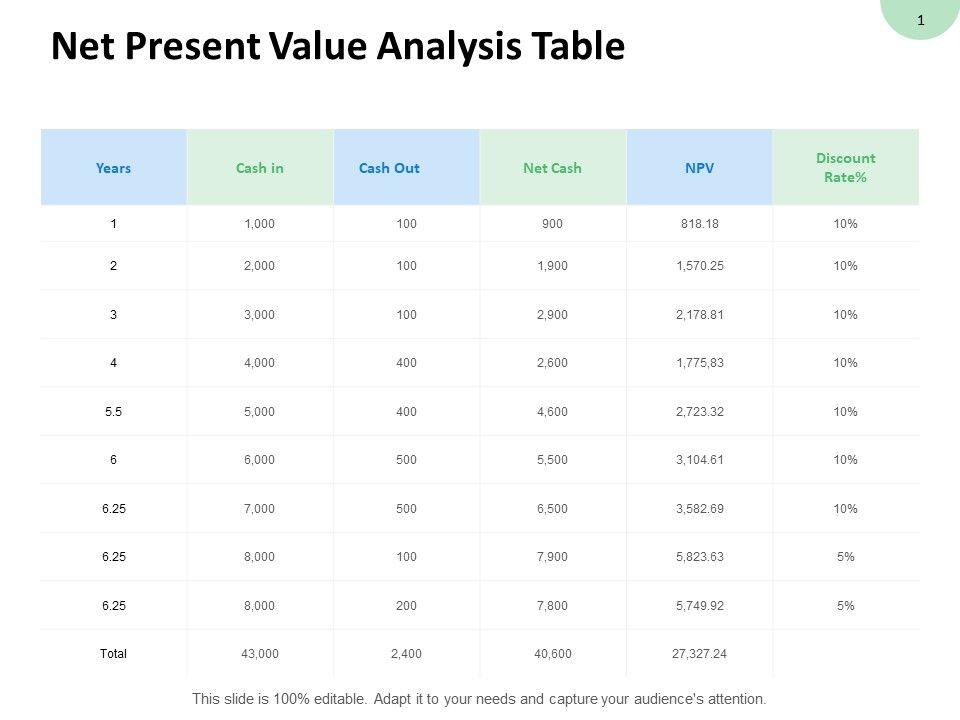The height and width of the screenshot is (720, 960).
Task: Select the Net Cash total 40,600
Action: tap(552, 653)
